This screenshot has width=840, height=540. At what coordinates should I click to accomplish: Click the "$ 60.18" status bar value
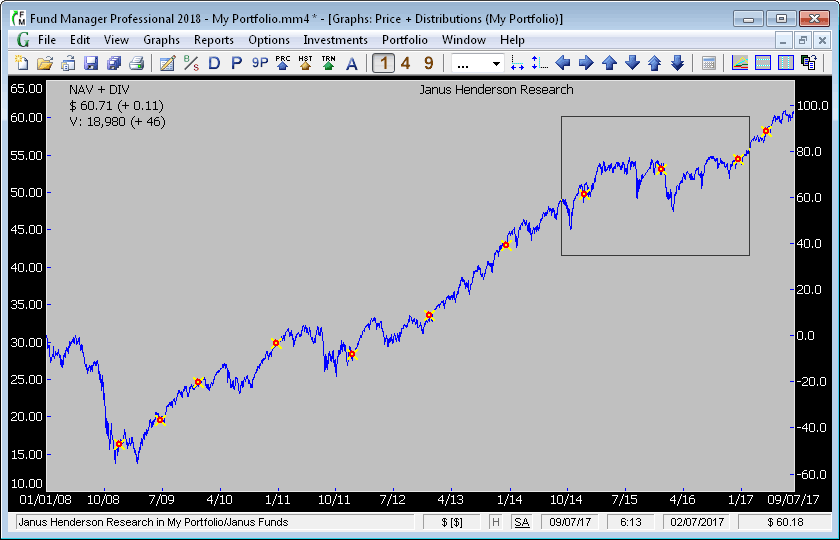click(785, 522)
